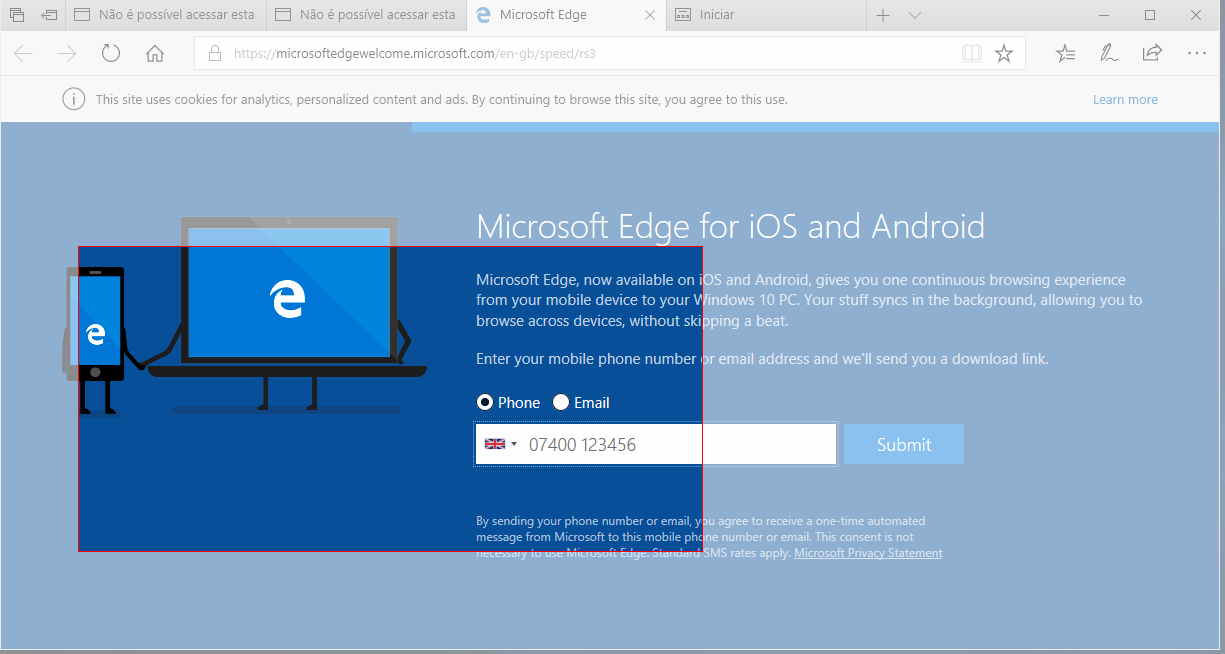
Task: Click the set these tabs aside icon
Action: (x=49, y=15)
